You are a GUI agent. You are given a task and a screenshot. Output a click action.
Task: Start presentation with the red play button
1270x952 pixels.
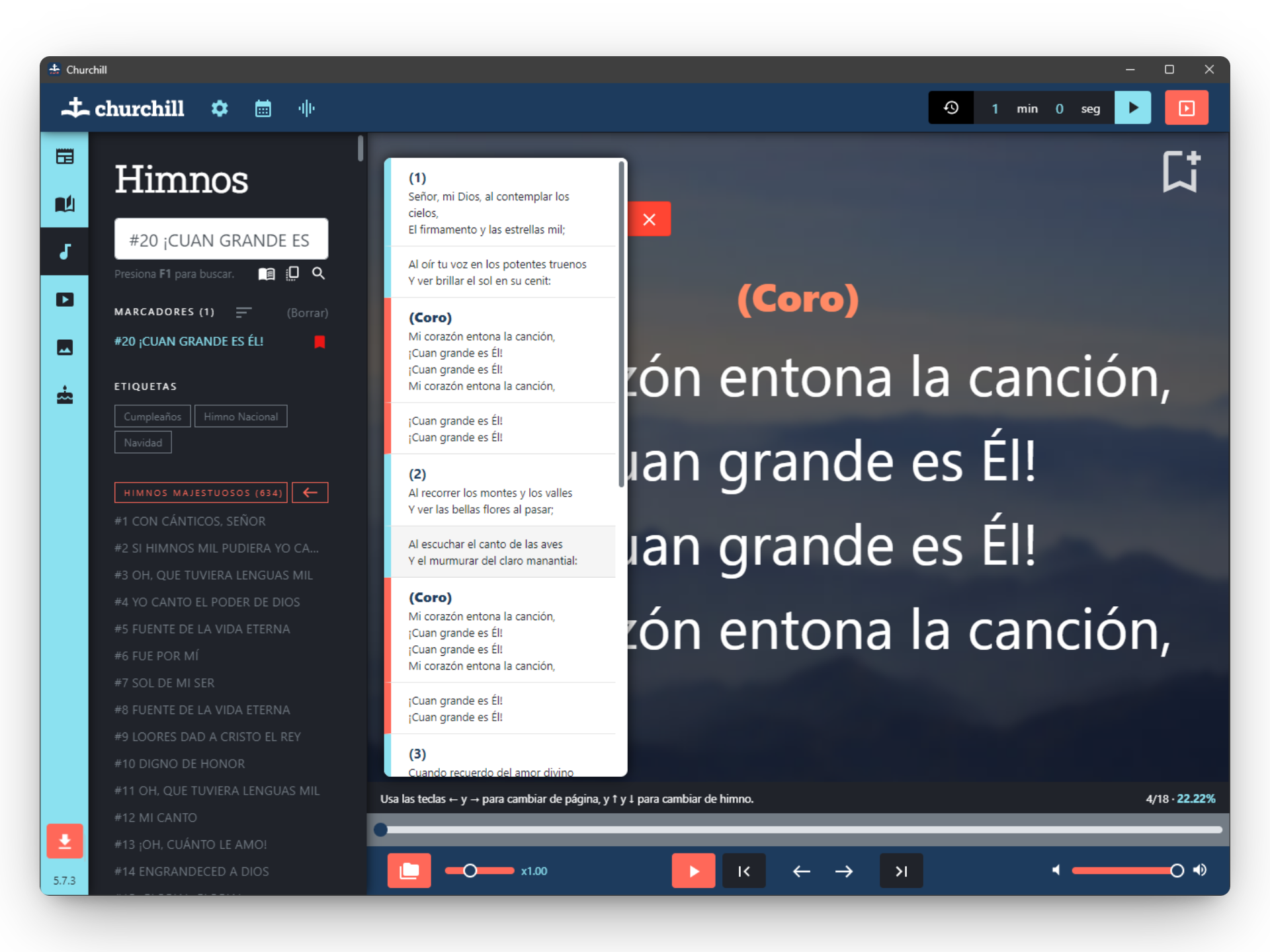(693, 871)
